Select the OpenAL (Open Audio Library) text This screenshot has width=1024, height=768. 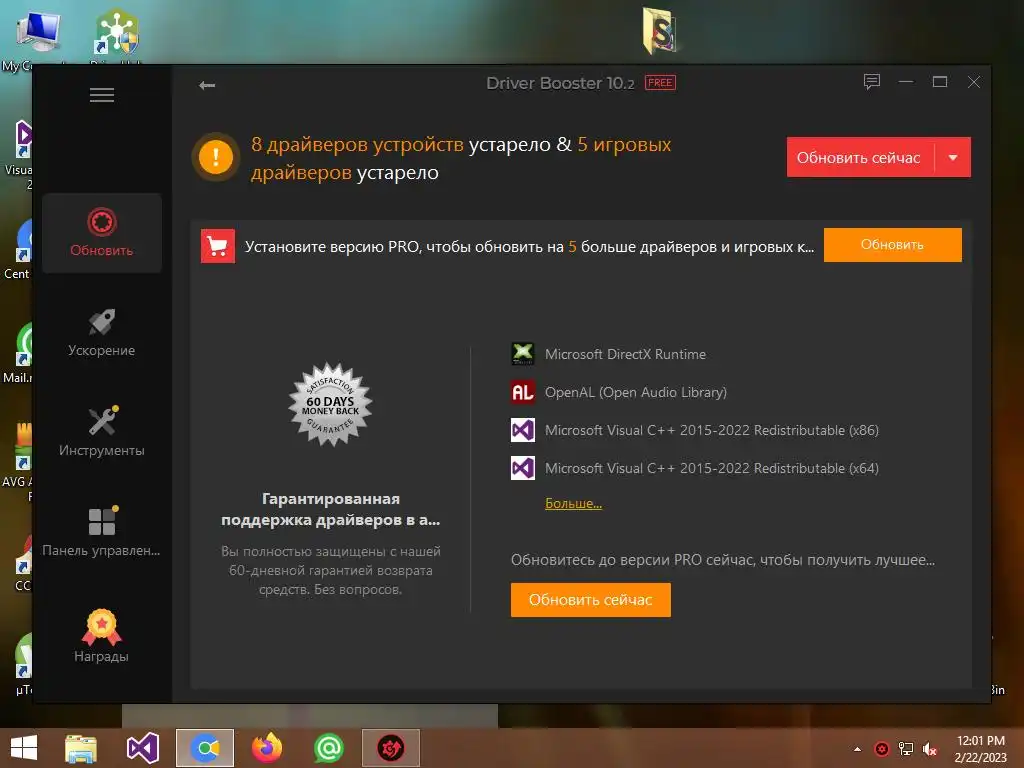click(635, 392)
